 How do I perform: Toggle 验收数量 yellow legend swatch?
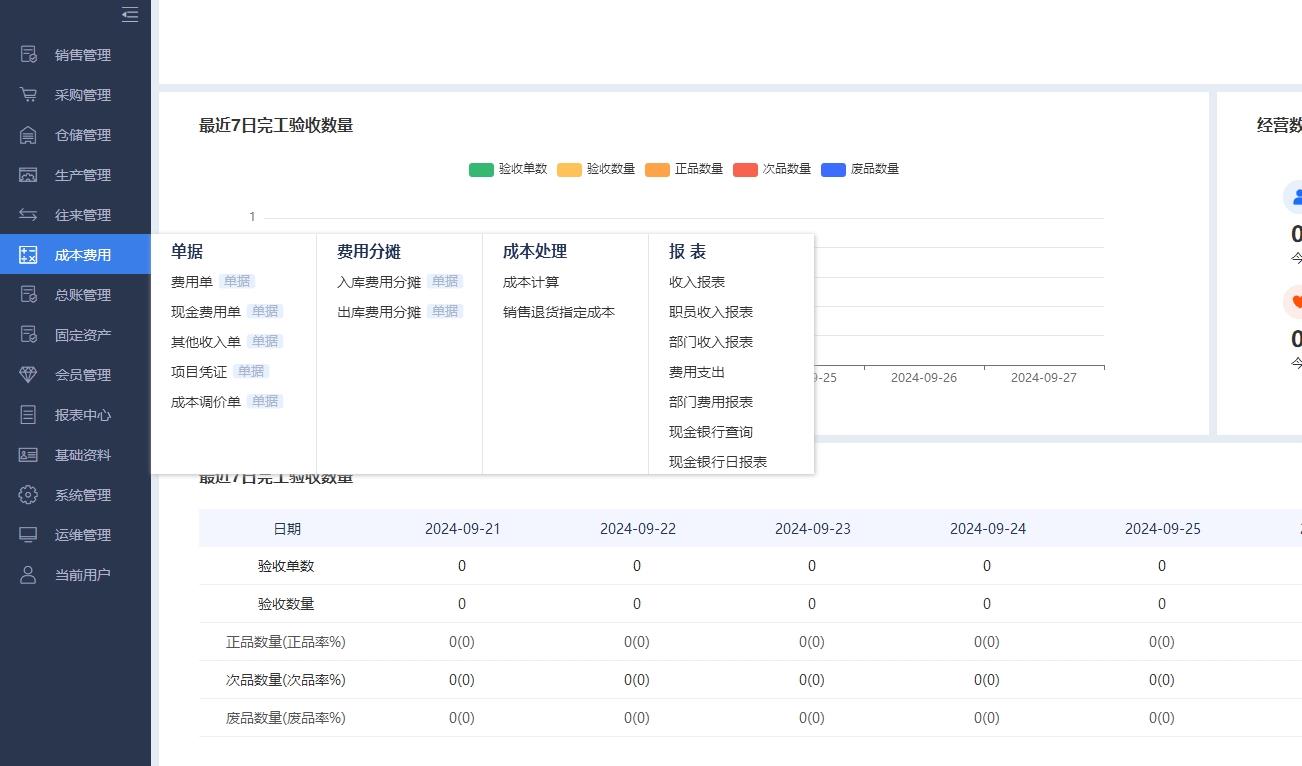point(569,169)
